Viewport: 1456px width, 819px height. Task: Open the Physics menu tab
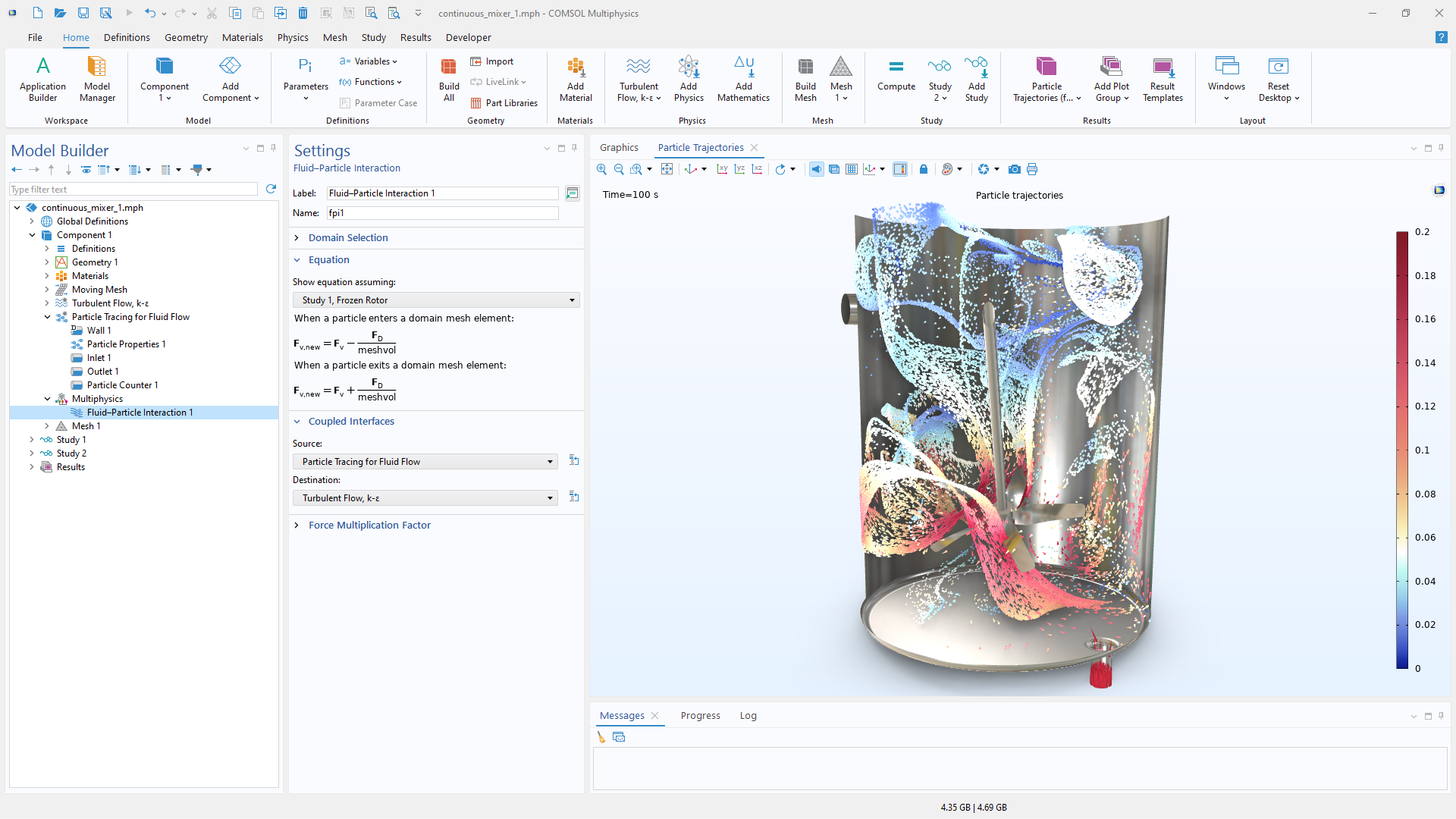point(293,37)
